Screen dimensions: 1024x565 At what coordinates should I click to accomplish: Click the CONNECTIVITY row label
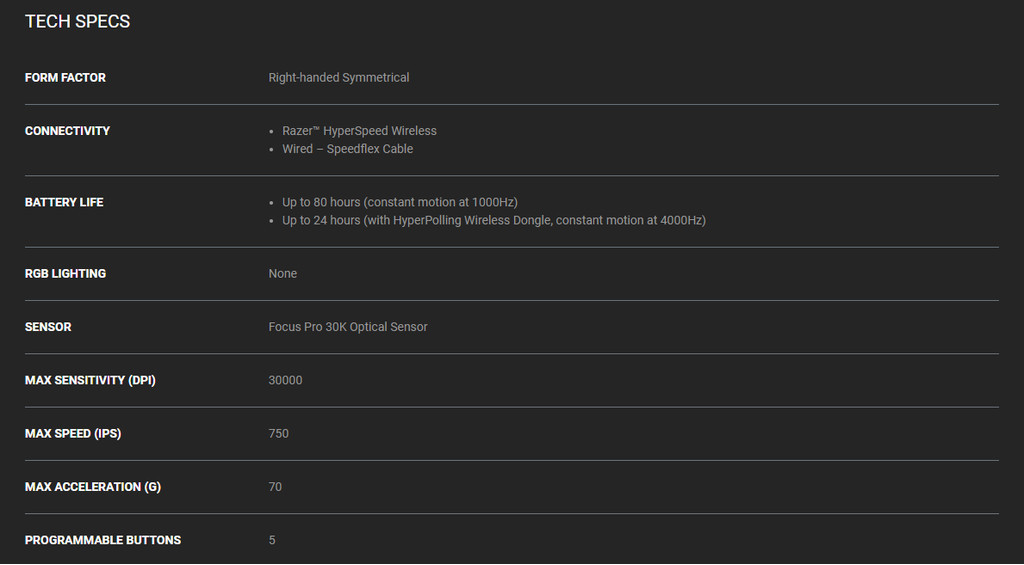click(67, 131)
